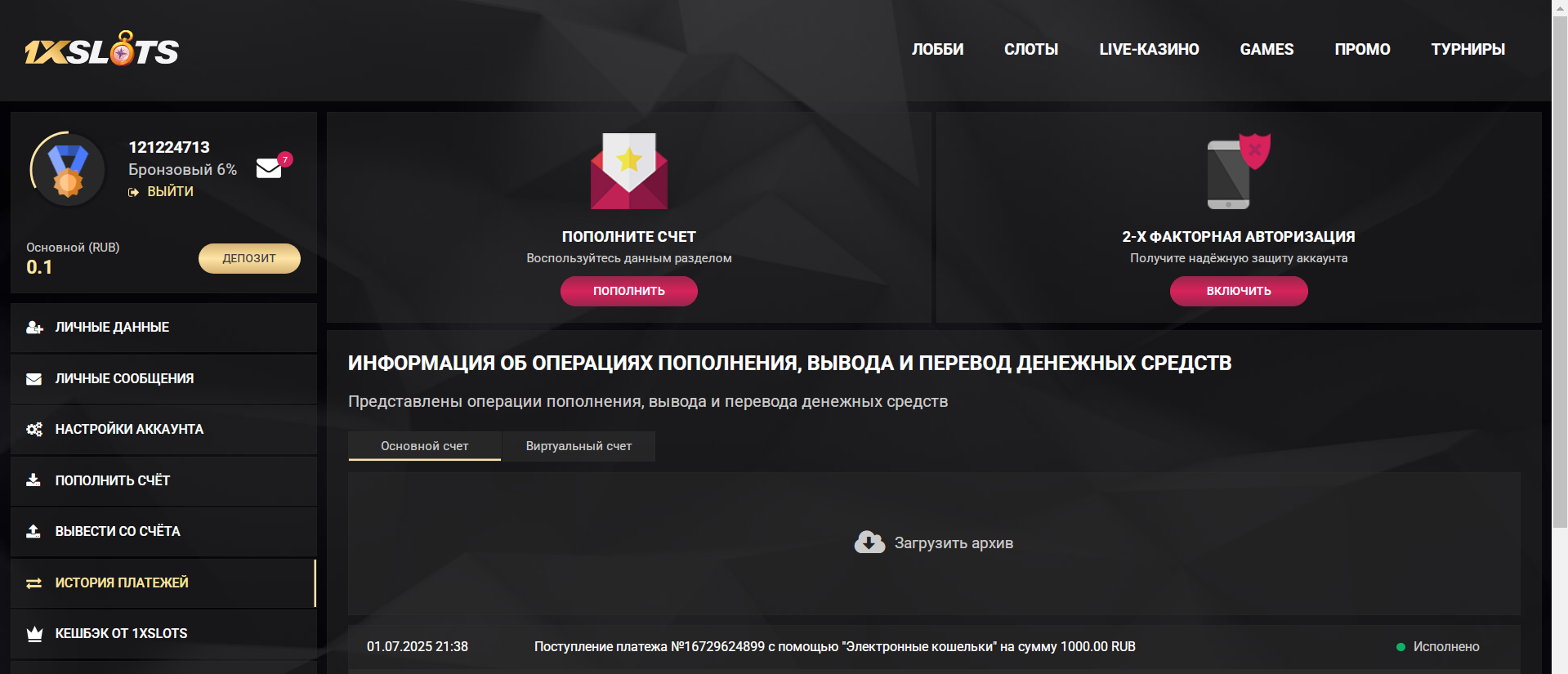
Task: Click the ПОПОЛНИТЕ СЧЕТ heading
Action: tap(629, 237)
